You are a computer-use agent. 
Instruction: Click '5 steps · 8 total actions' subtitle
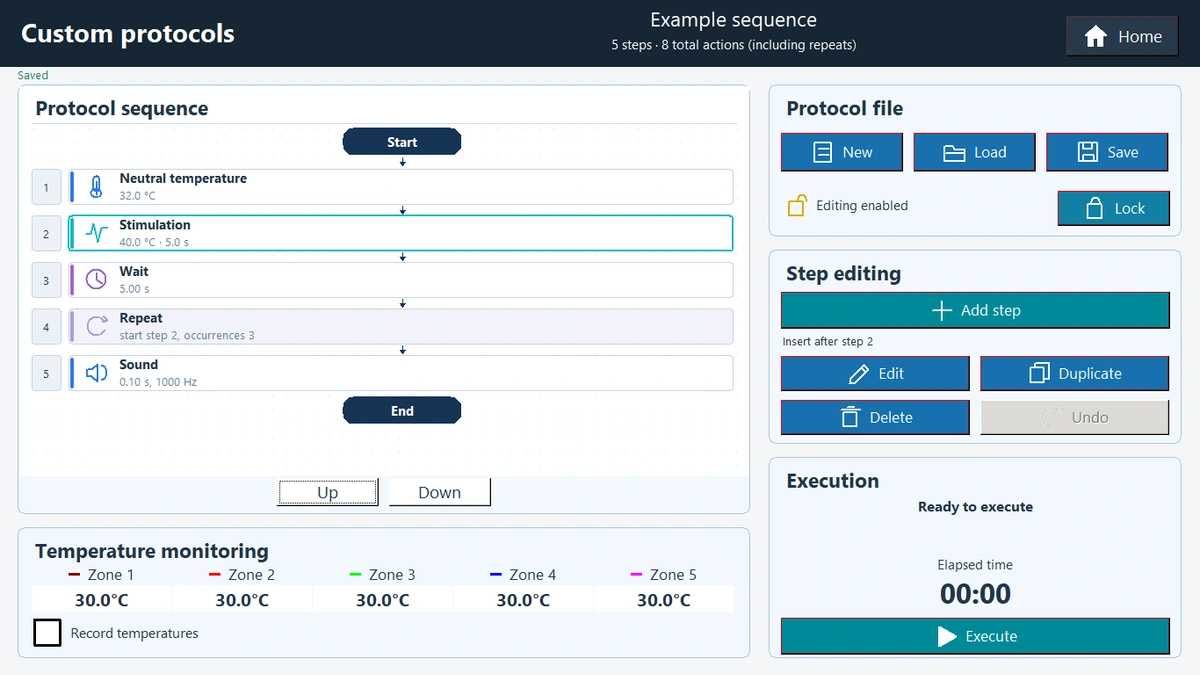[x=733, y=45]
